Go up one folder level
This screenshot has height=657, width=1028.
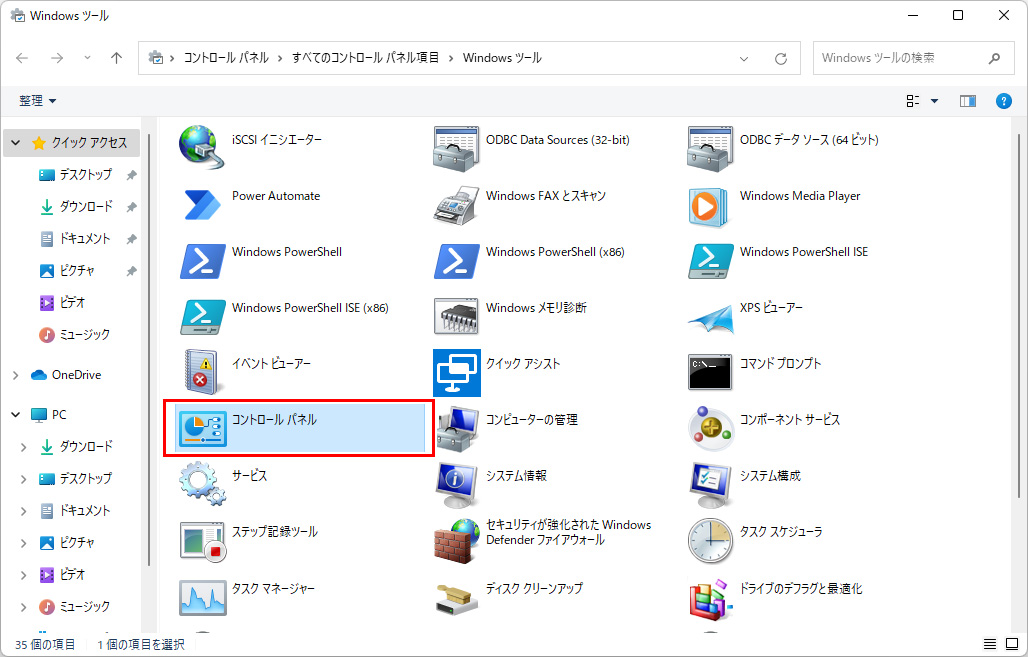click(x=117, y=58)
